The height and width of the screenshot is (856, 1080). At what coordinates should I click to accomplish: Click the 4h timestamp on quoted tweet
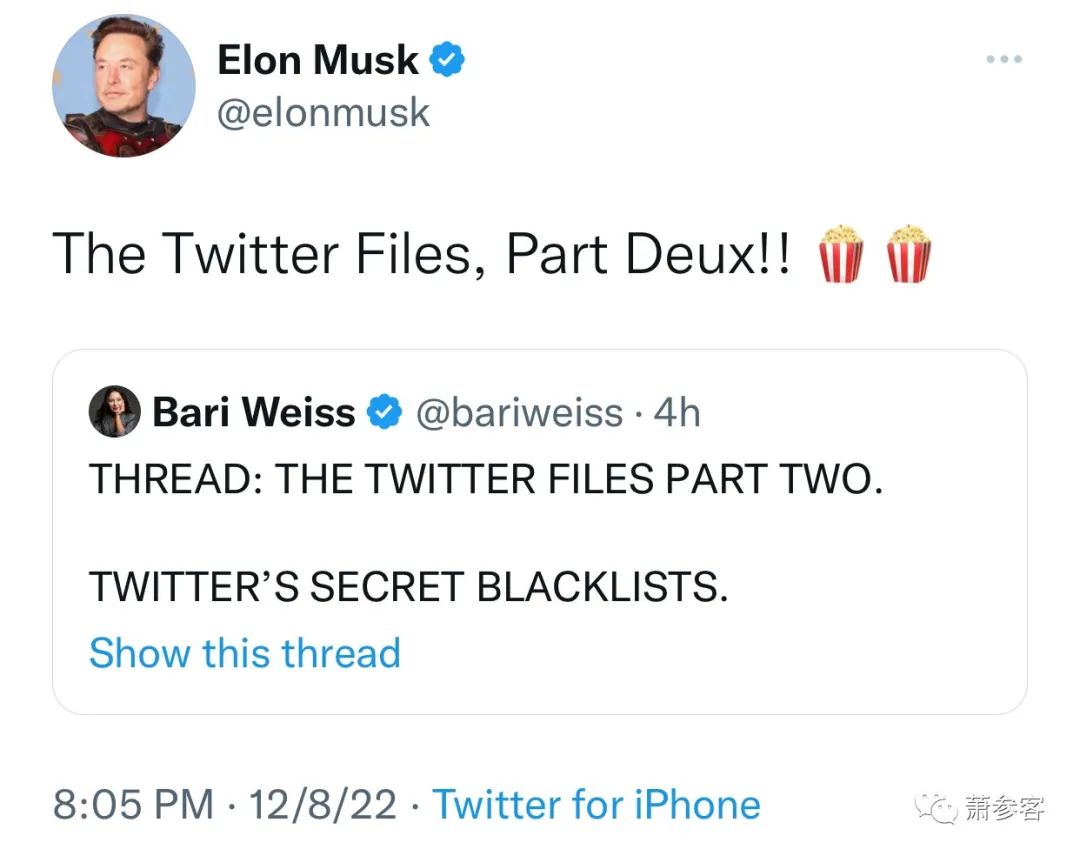click(x=677, y=412)
